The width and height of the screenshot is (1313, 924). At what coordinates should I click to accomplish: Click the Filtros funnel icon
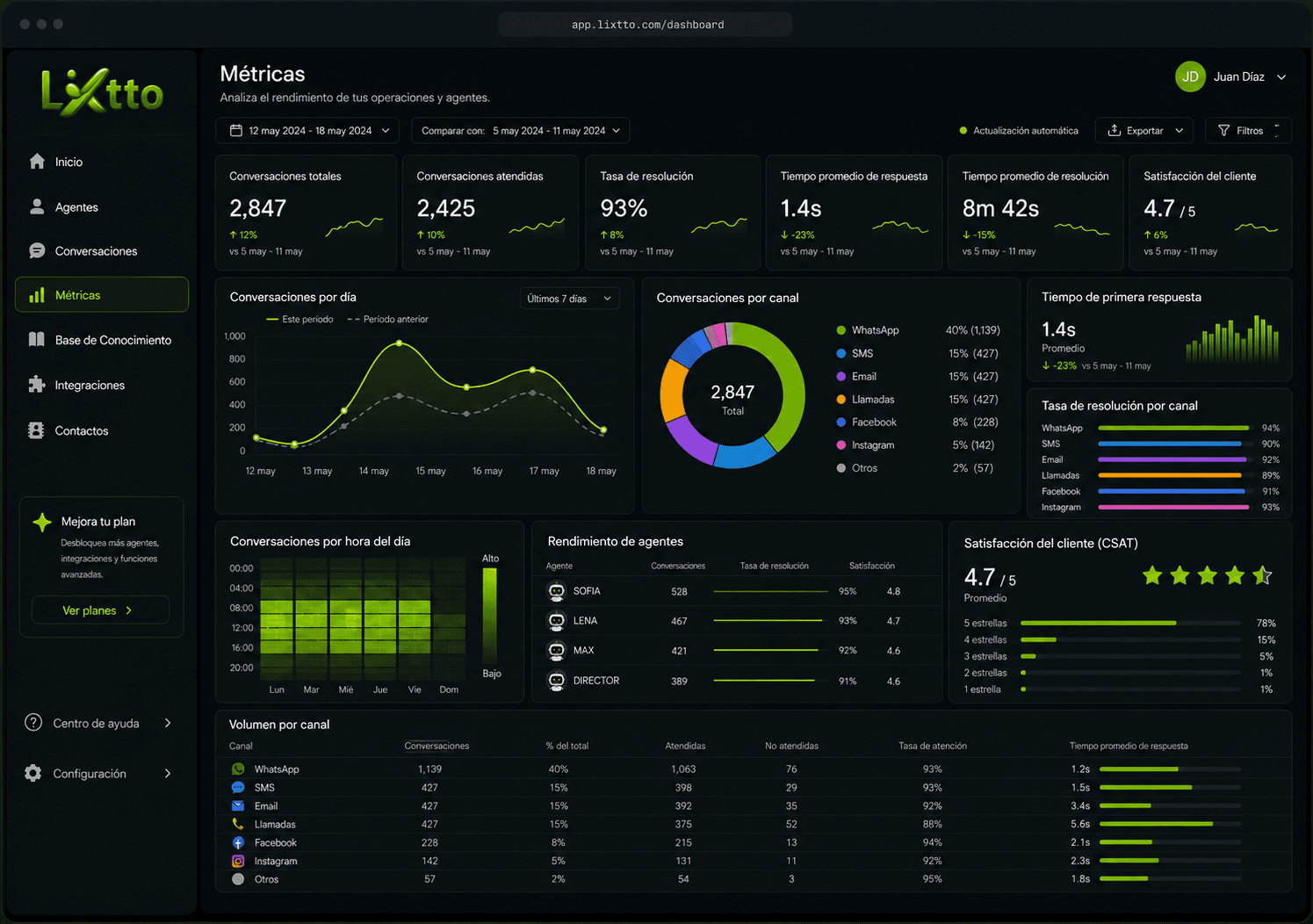click(1223, 131)
